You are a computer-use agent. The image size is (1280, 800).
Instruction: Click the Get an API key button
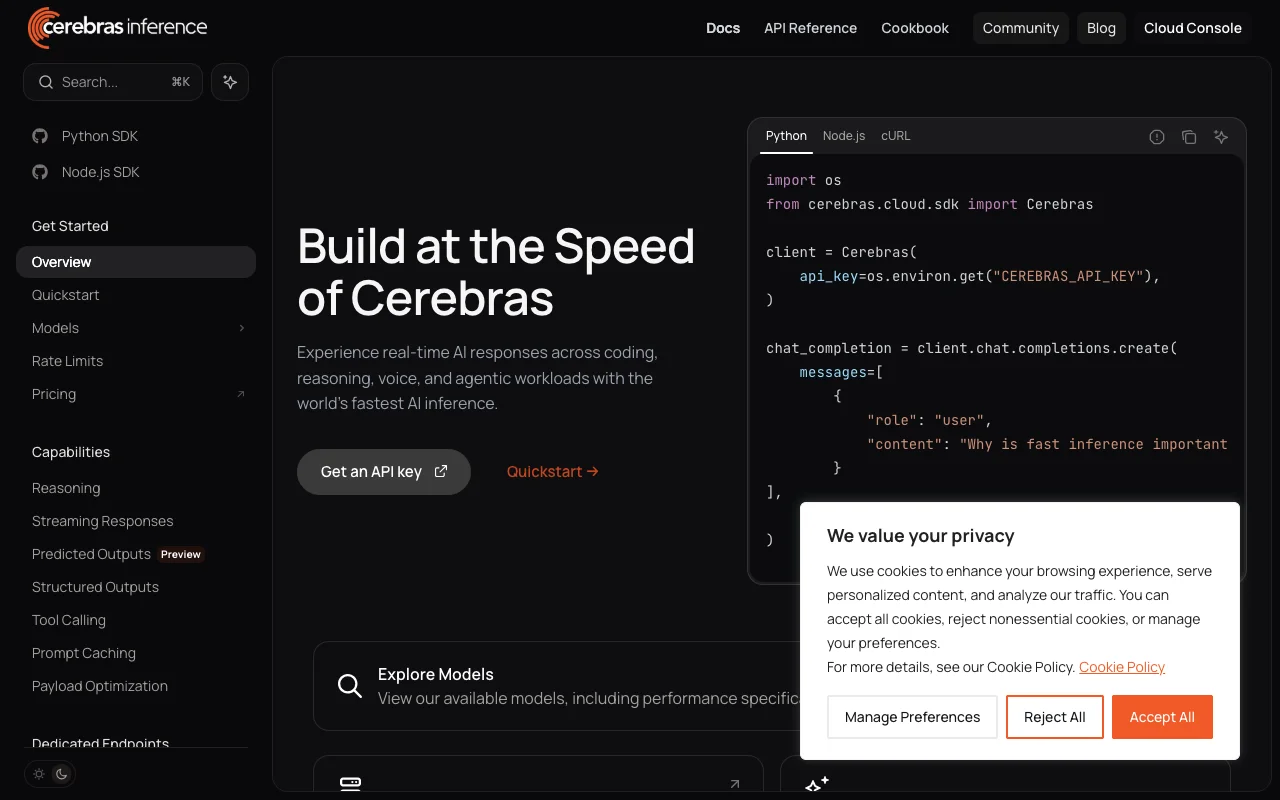pyautogui.click(x=384, y=472)
